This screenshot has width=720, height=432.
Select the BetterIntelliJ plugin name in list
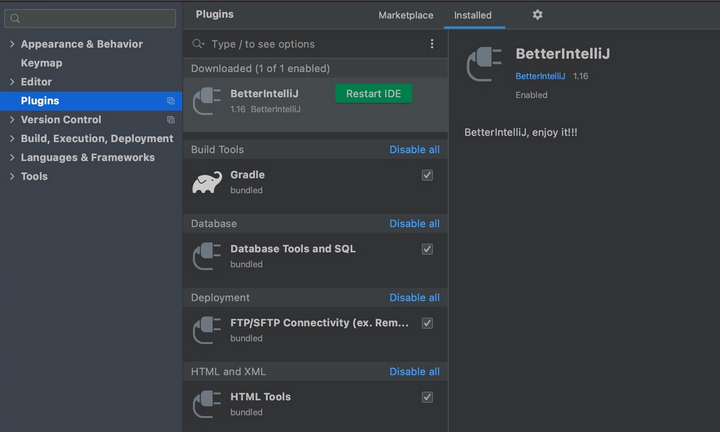tap(264, 94)
